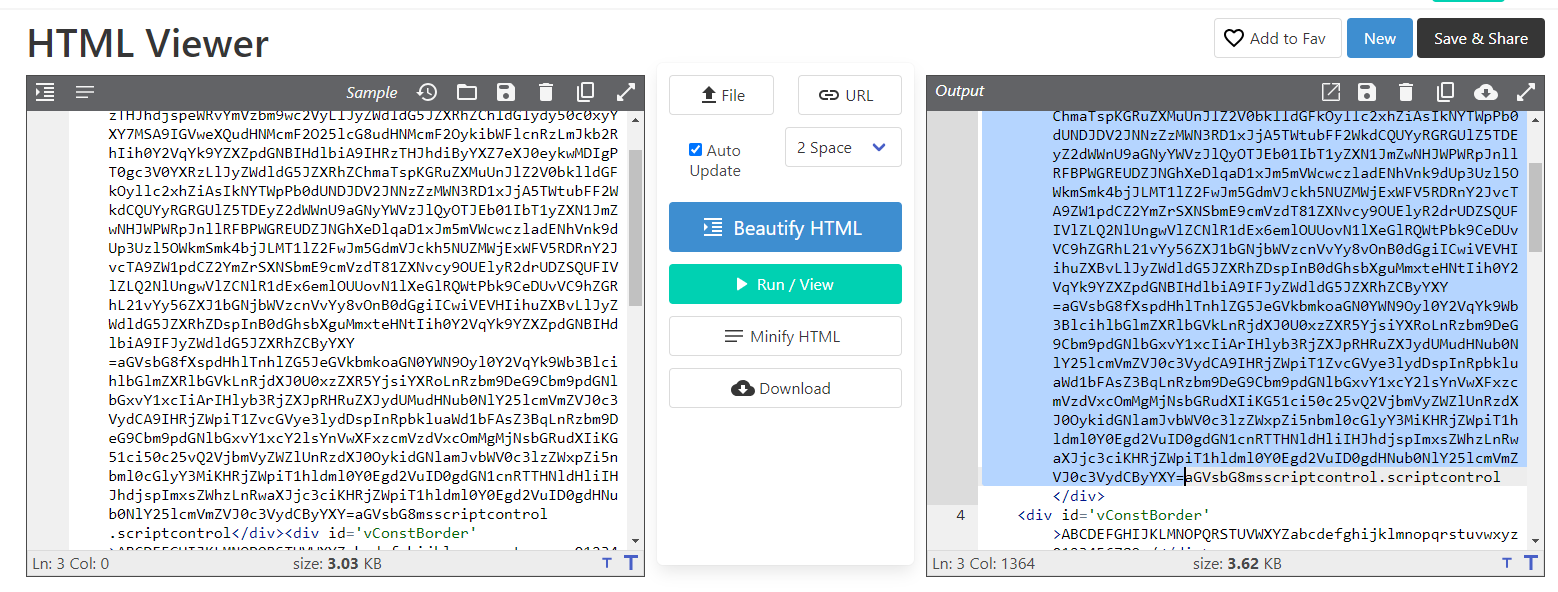Open the 2 Space indentation dropdown
The height and width of the screenshot is (592, 1558).
point(843,147)
